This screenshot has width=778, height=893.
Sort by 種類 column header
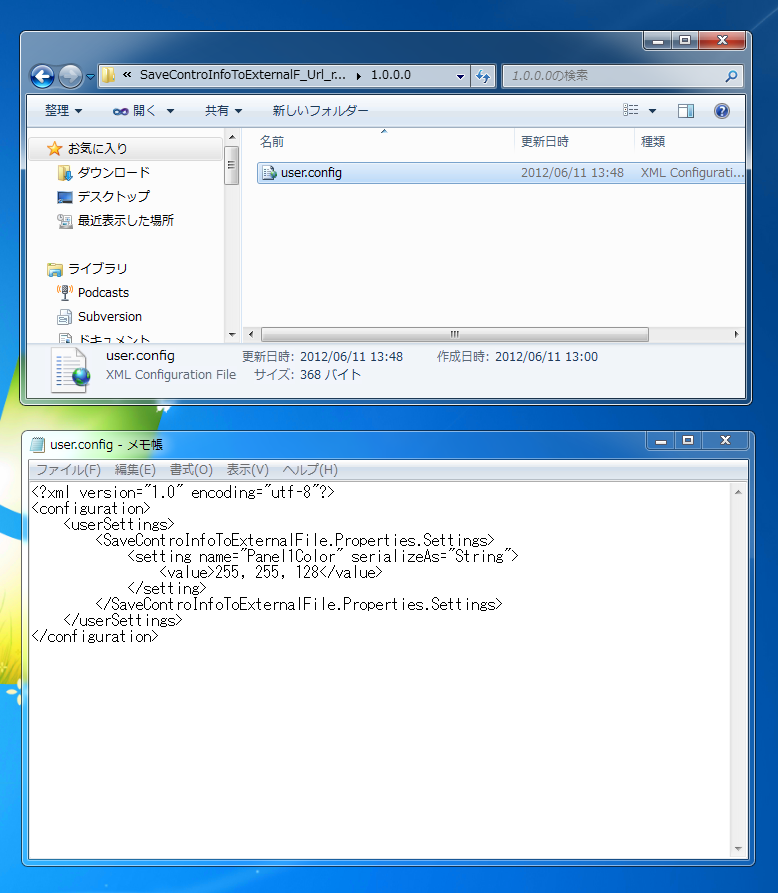(653, 142)
